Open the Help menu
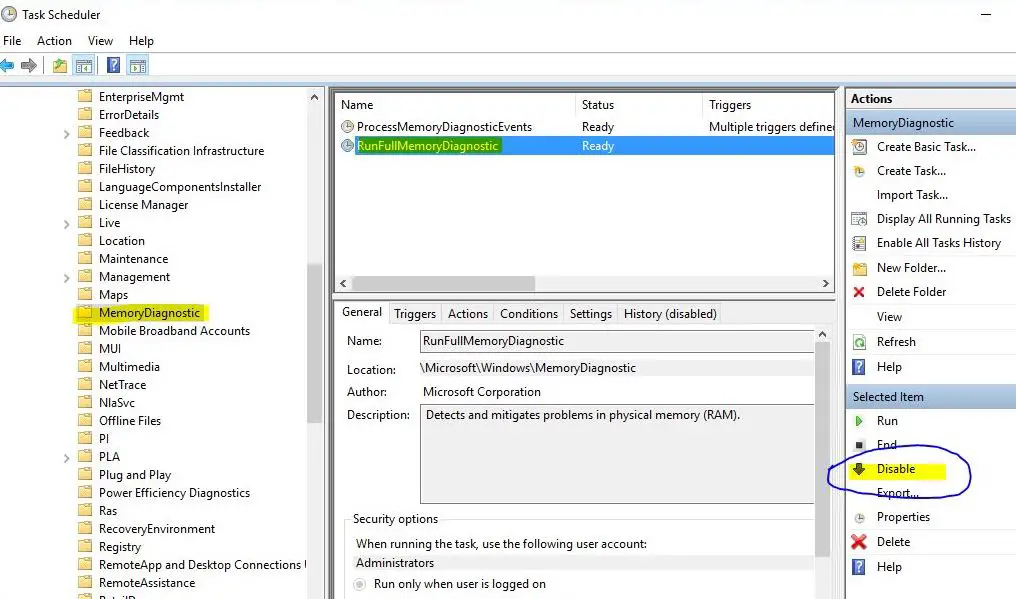Image resolution: width=1016 pixels, height=599 pixels. point(141,41)
